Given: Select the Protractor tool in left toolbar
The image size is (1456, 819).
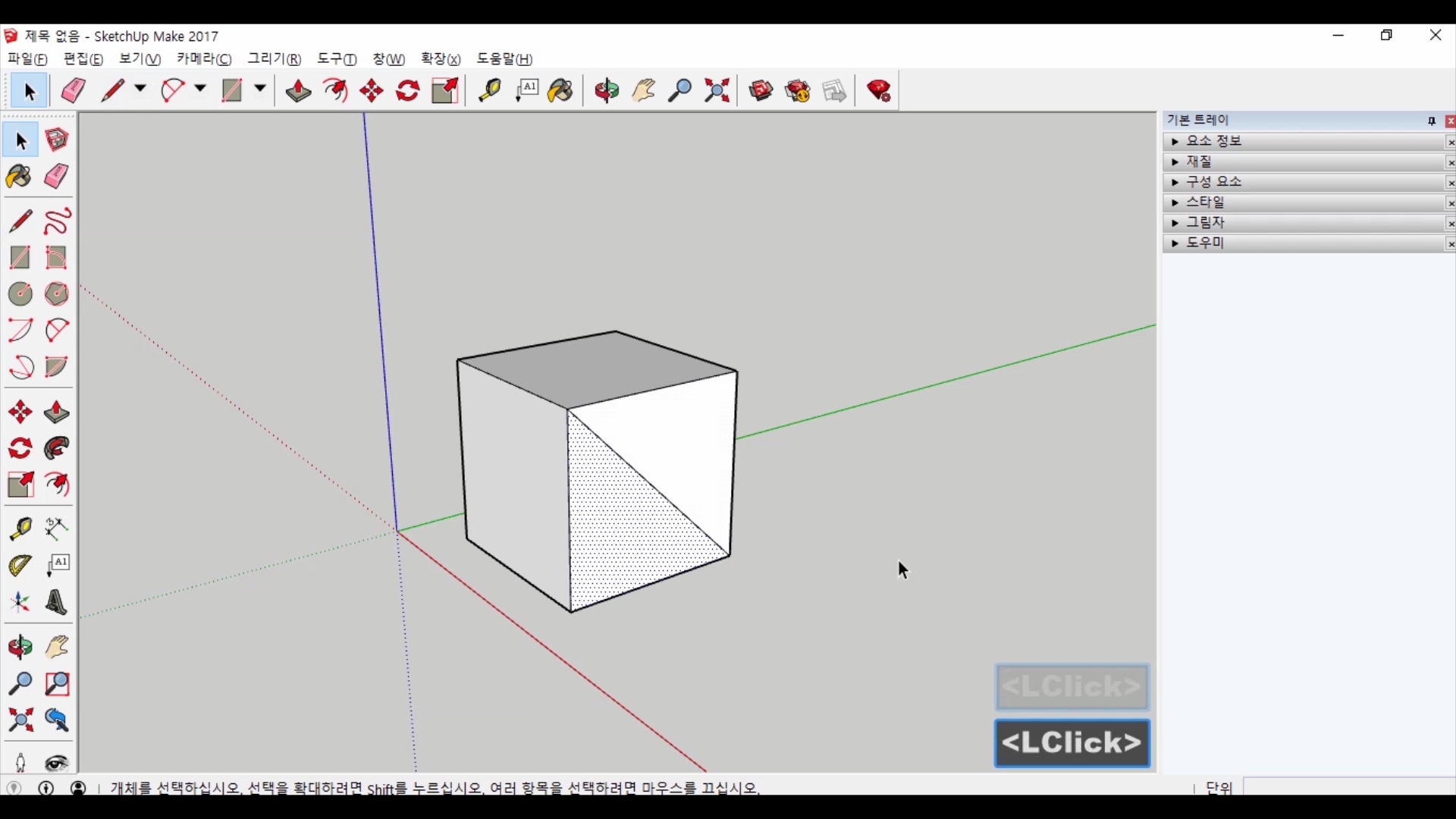Looking at the screenshot, I should [20, 566].
